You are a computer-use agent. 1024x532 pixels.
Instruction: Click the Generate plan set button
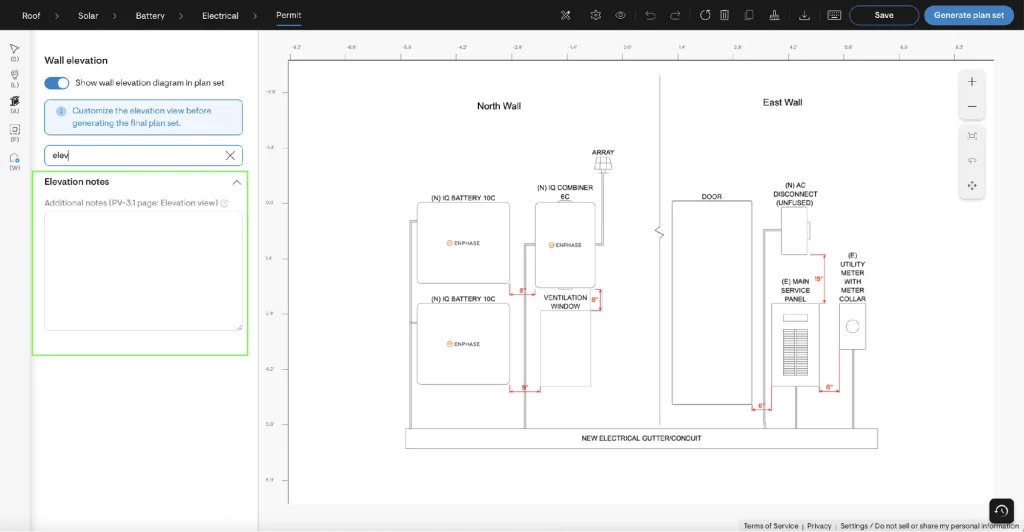click(968, 15)
